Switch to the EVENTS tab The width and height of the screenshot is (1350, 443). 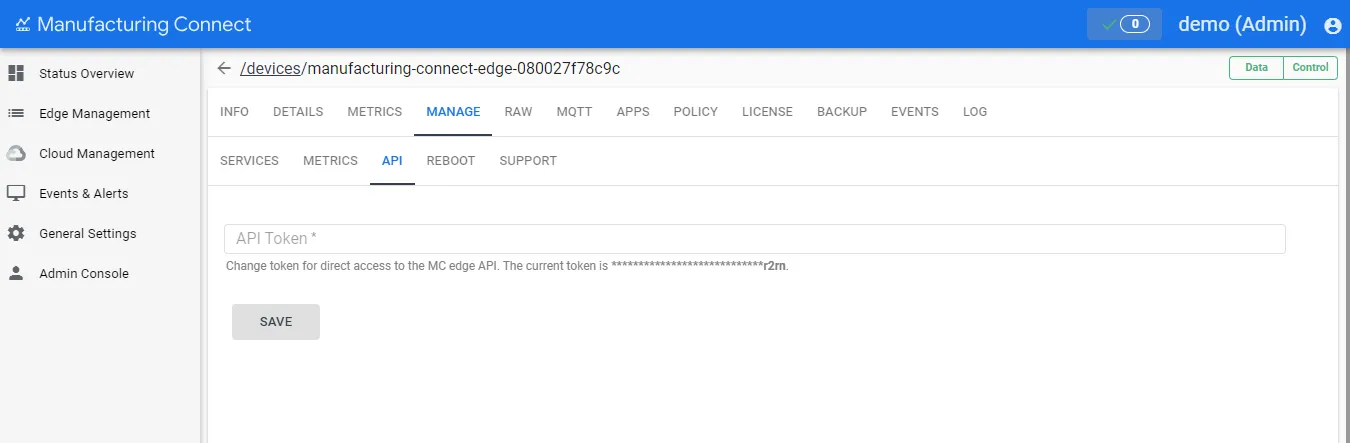915,112
